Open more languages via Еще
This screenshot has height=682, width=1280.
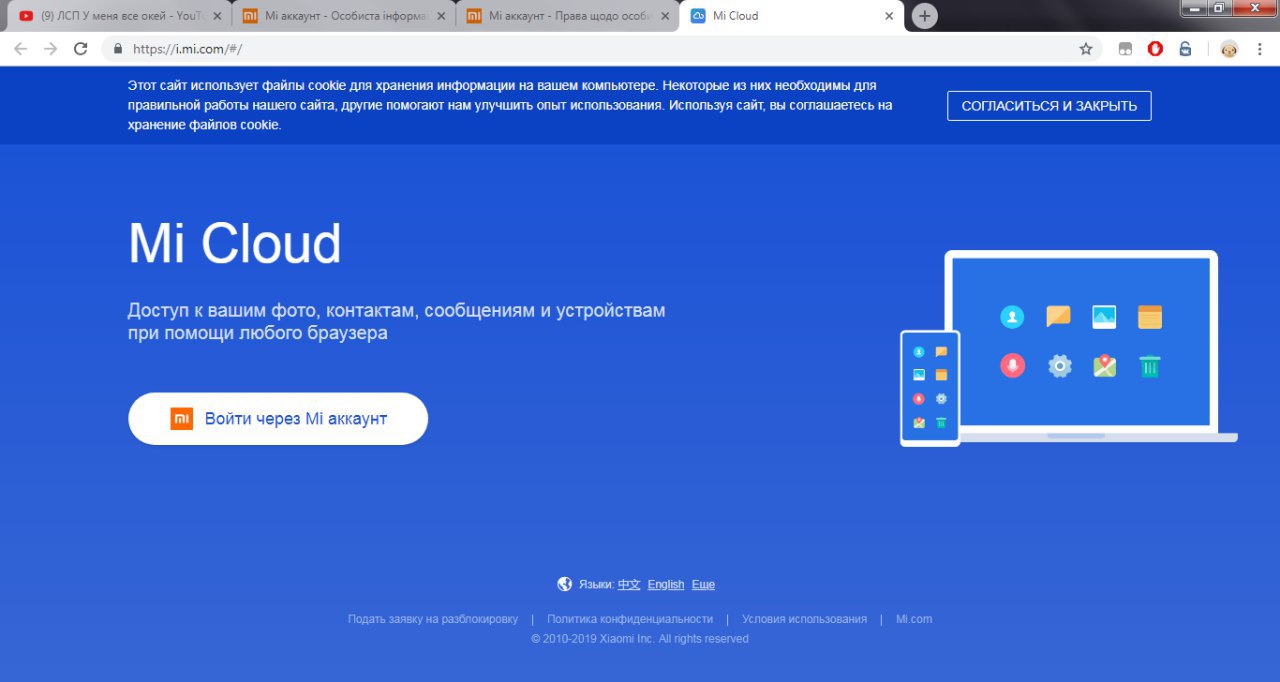coord(703,585)
